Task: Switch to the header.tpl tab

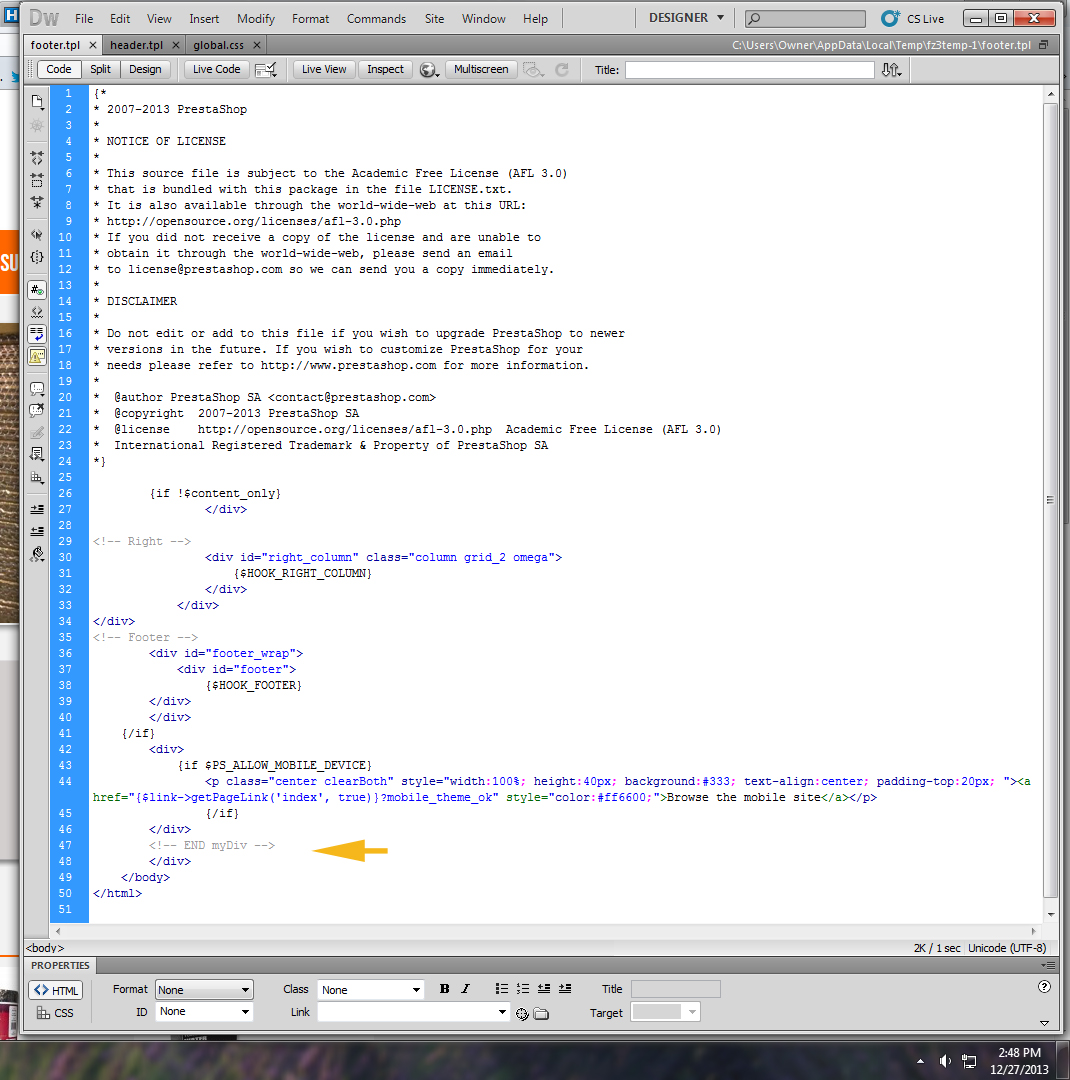Action: coord(136,45)
